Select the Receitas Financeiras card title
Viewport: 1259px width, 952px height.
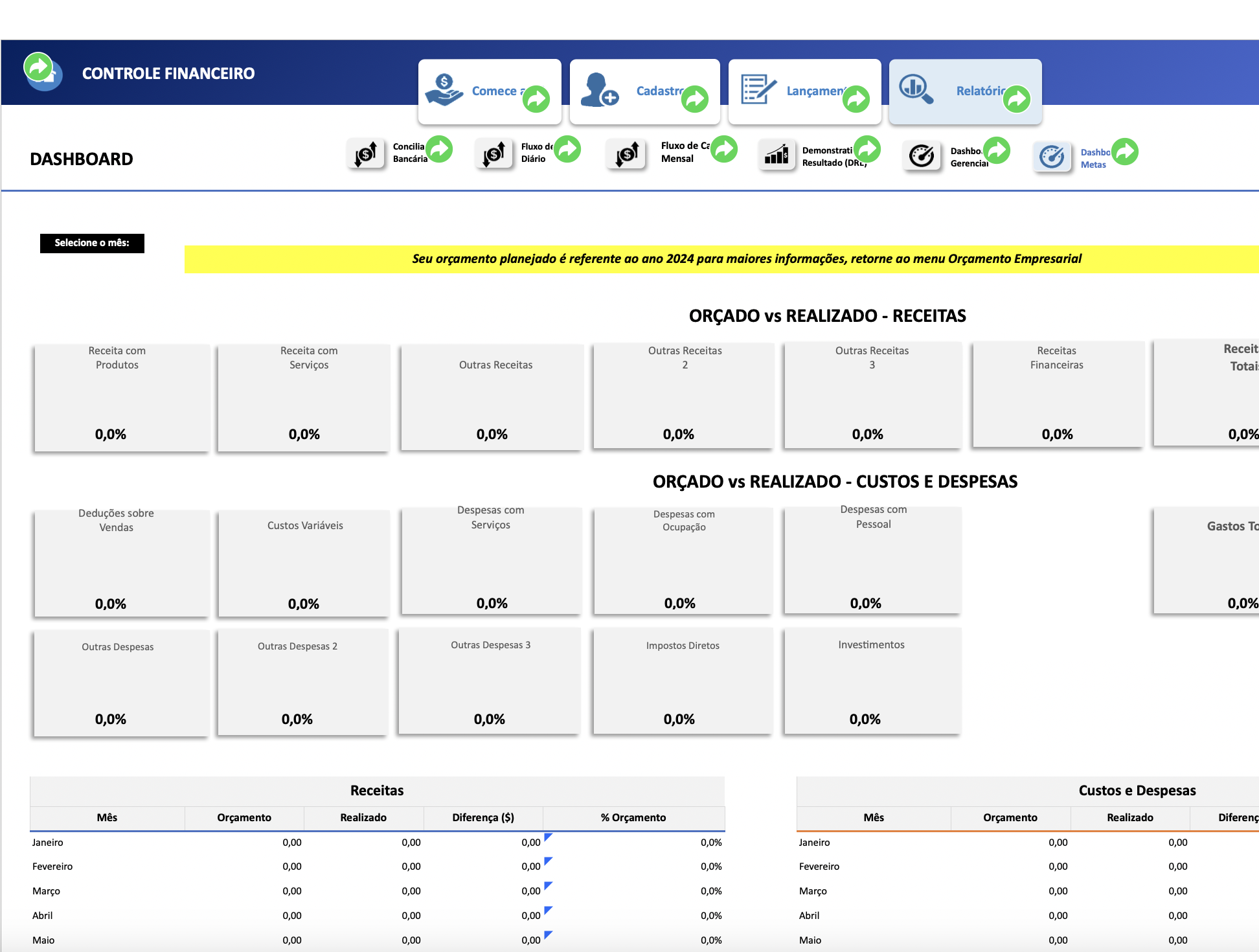point(1057,357)
